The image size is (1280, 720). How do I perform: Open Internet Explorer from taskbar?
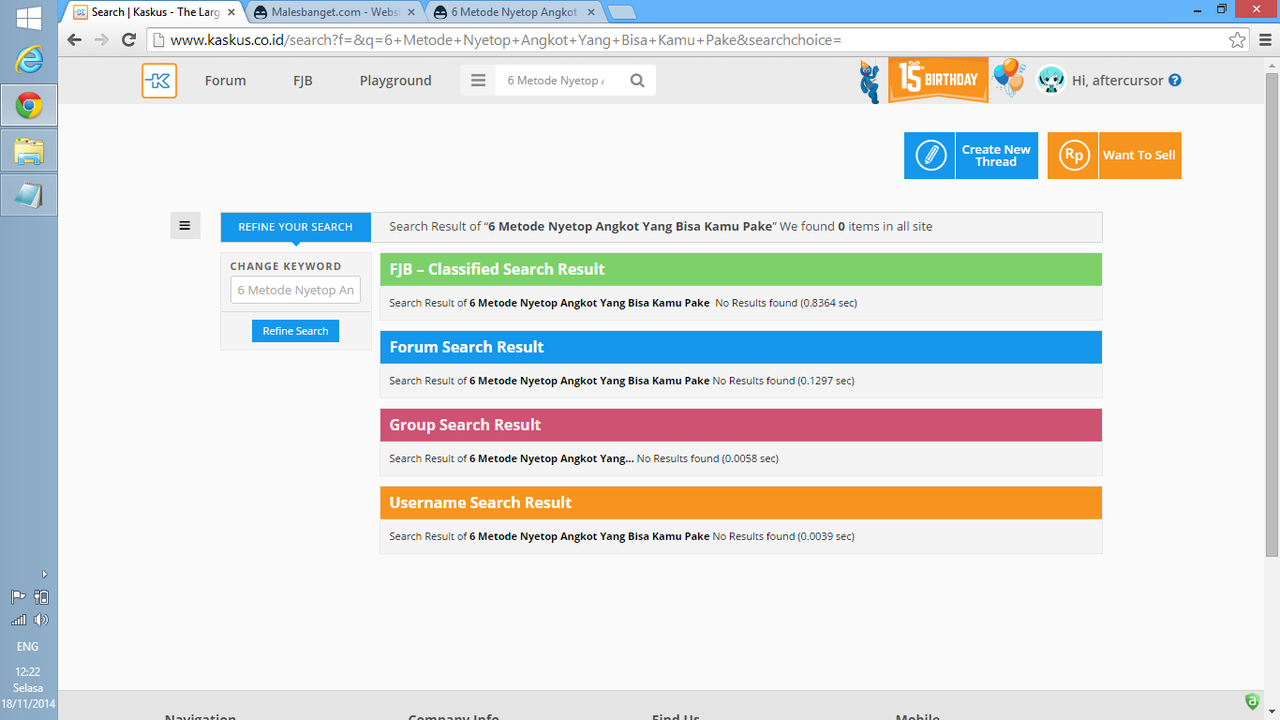(x=29, y=60)
